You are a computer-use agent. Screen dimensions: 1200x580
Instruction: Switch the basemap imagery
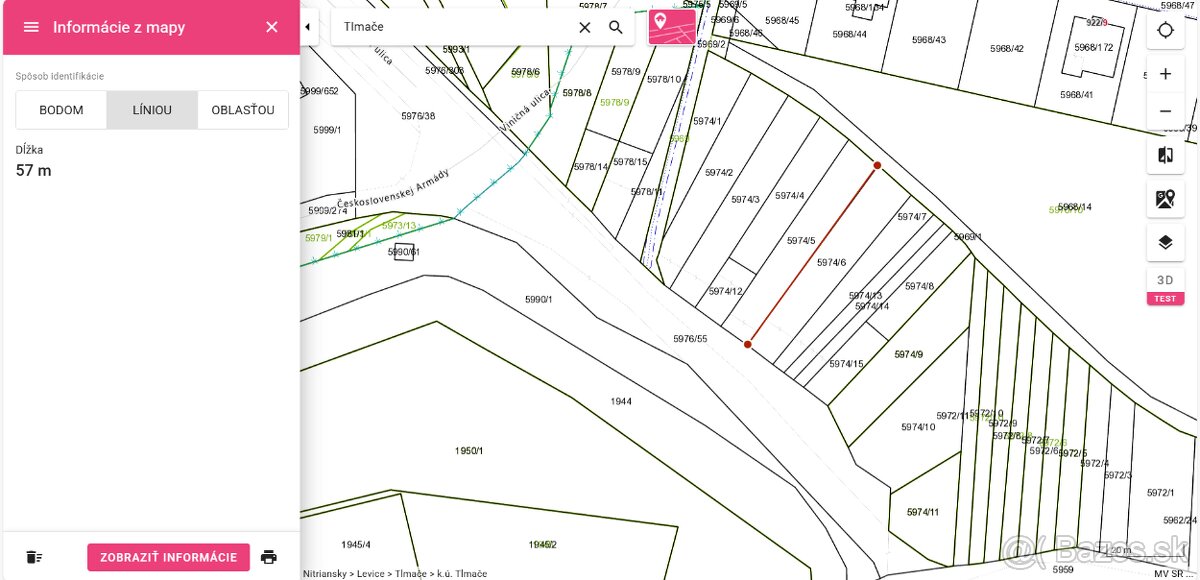[1165, 199]
